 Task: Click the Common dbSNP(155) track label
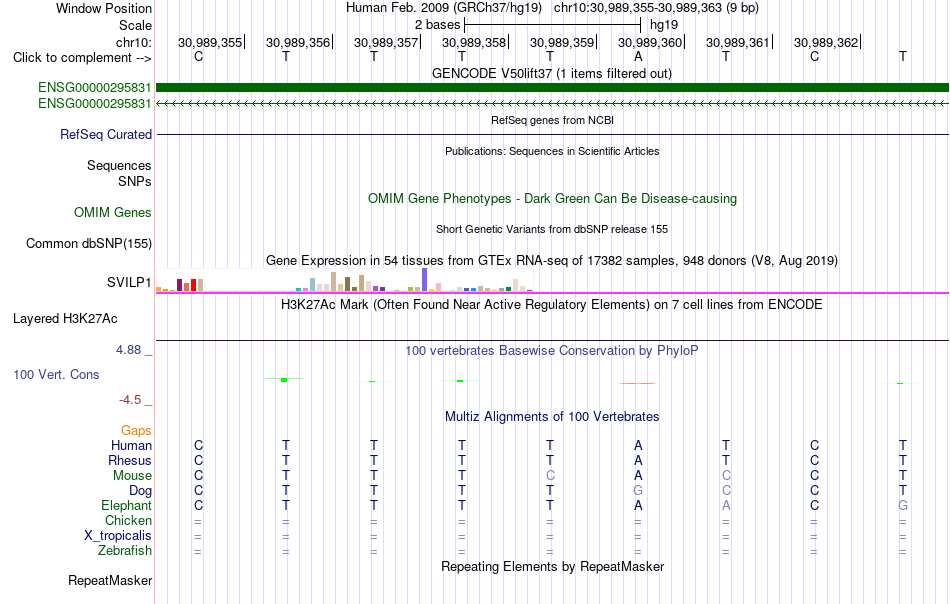tap(88, 244)
